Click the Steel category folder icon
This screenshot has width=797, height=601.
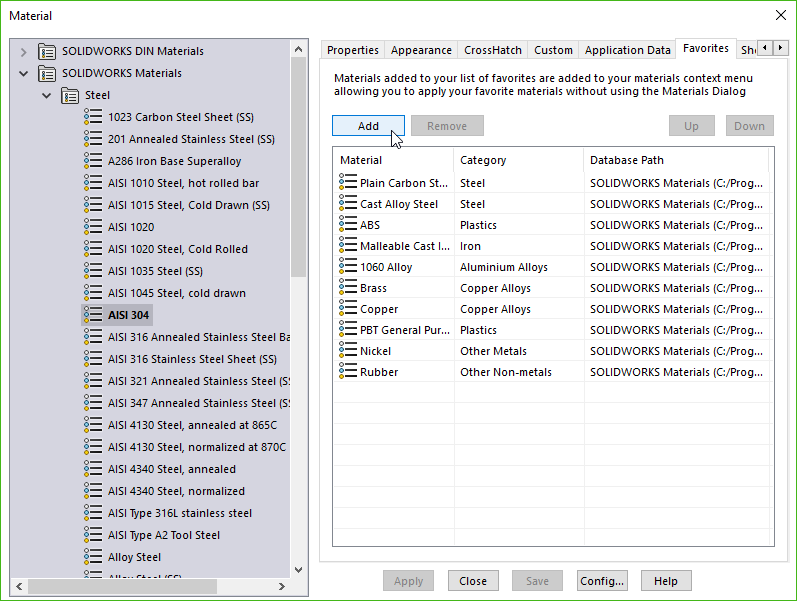(x=70, y=95)
